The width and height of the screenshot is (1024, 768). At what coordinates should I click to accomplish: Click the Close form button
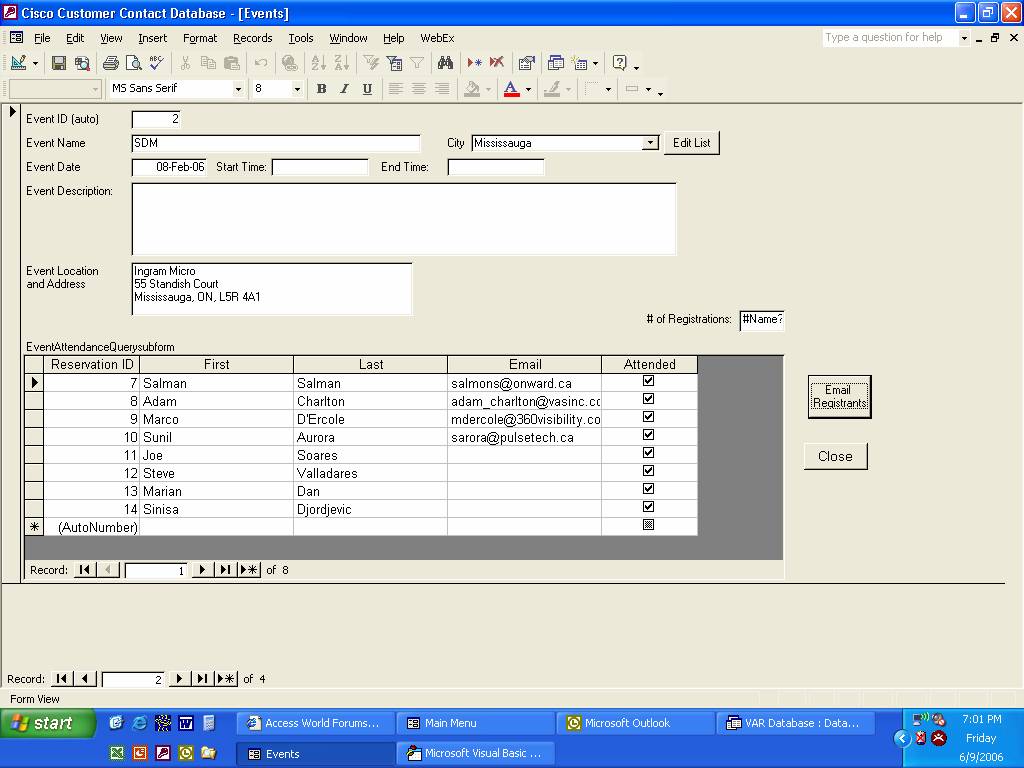click(835, 456)
